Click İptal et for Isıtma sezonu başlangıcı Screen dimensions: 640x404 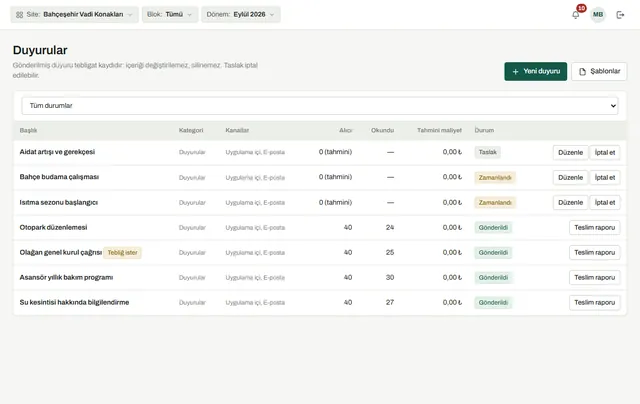click(604, 202)
